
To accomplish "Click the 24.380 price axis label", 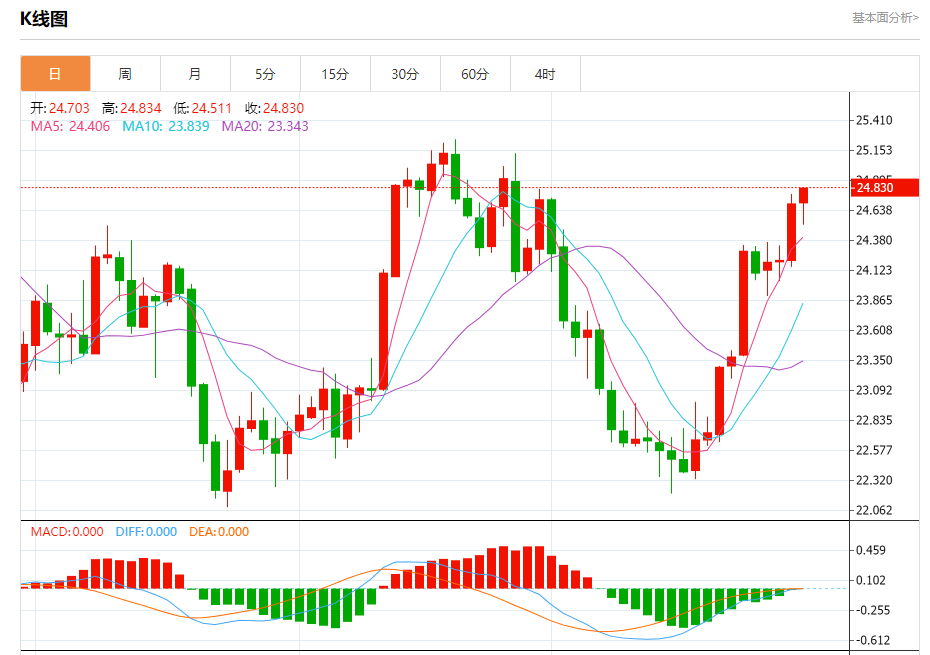I will point(874,240).
